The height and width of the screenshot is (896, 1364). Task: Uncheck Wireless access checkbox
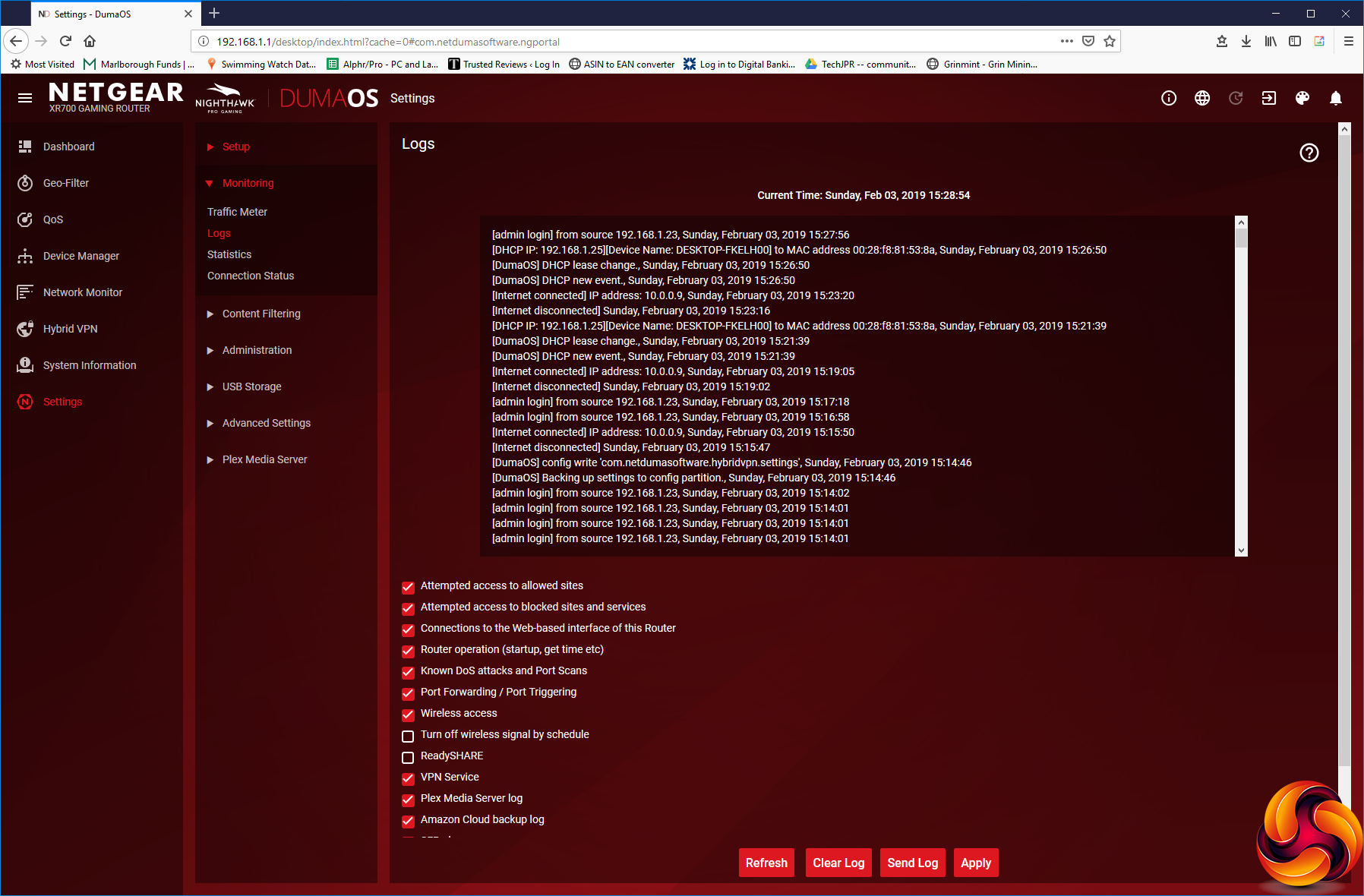coord(408,715)
